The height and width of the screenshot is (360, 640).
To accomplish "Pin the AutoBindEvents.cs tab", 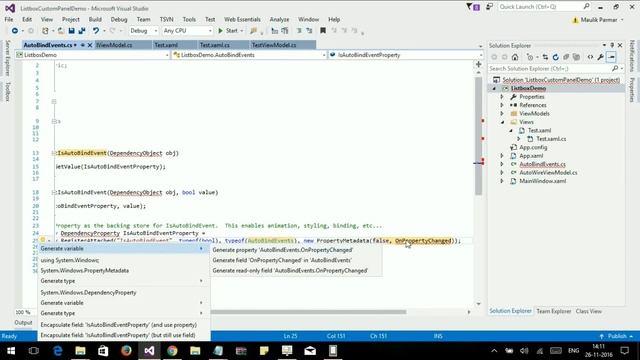I will pos(82,45).
